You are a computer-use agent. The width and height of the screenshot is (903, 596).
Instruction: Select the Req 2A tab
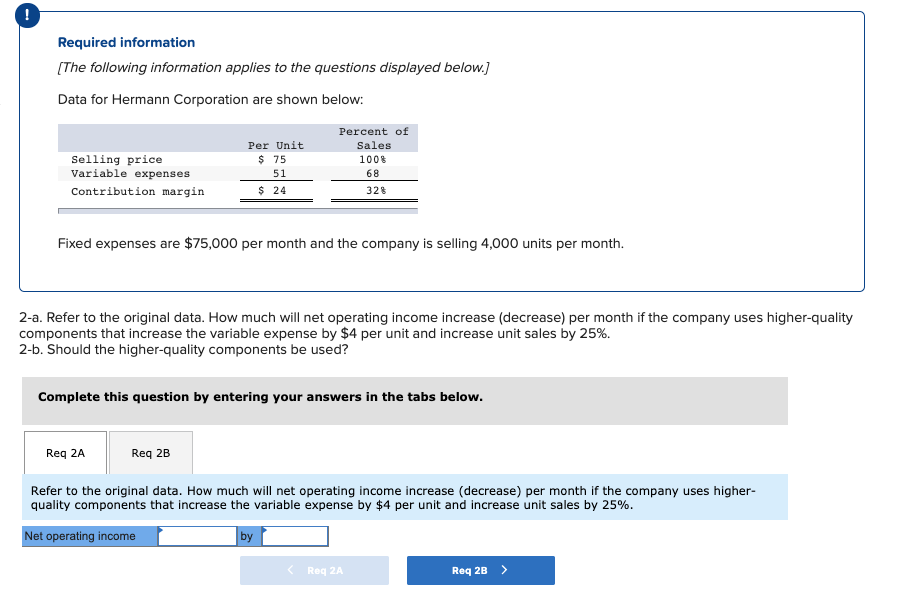pos(64,452)
